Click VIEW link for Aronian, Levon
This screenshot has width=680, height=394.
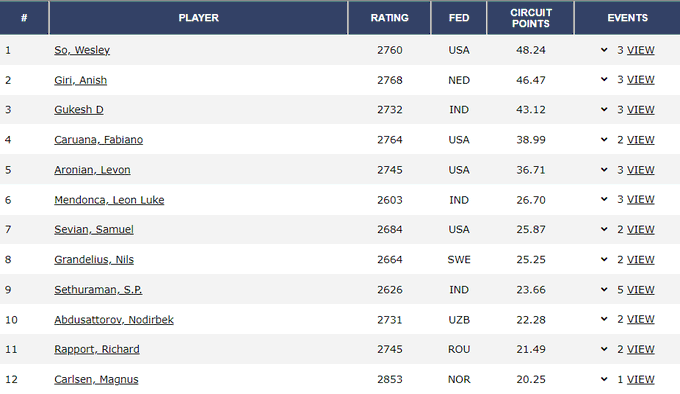(x=641, y=170)
